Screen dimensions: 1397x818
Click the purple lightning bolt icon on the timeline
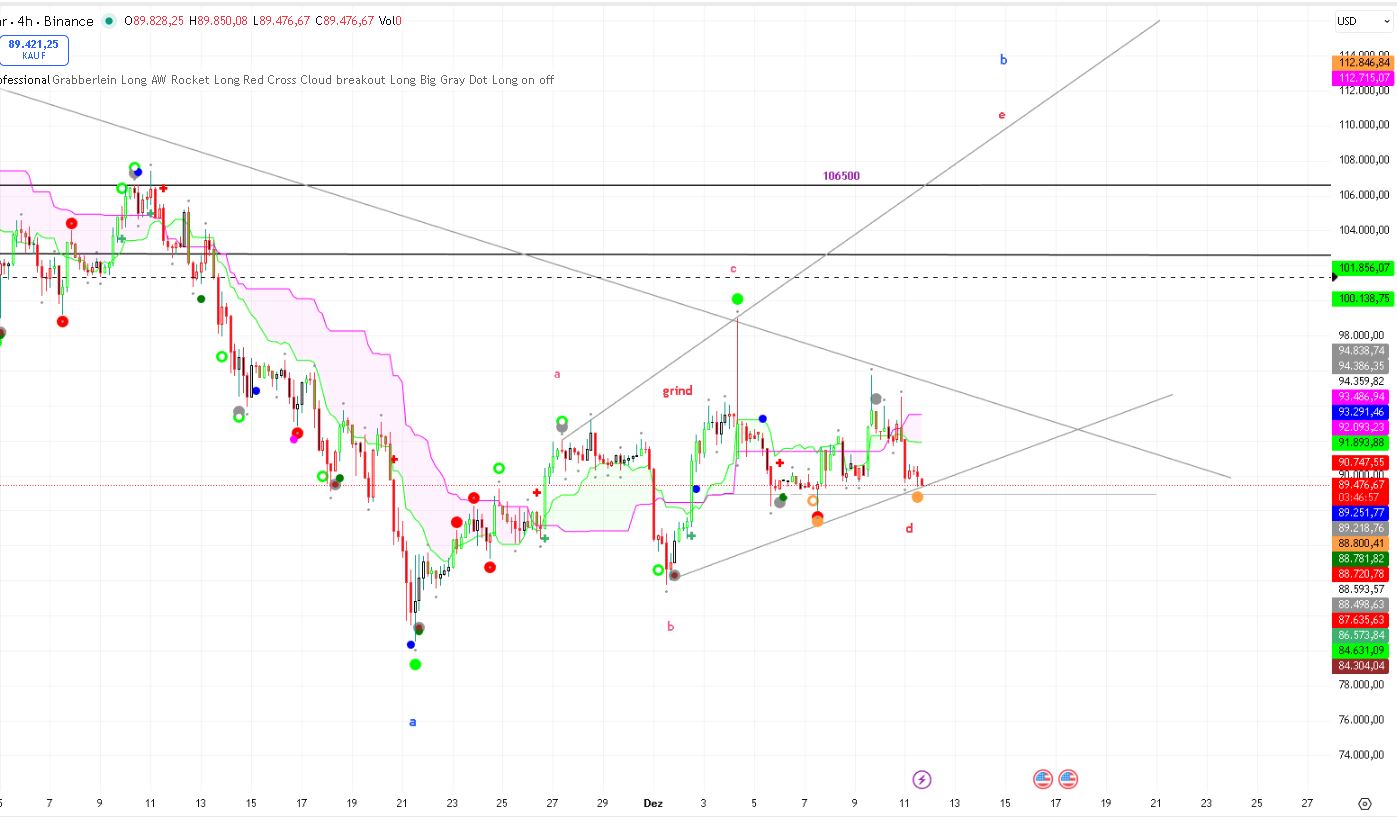[922, 779]
